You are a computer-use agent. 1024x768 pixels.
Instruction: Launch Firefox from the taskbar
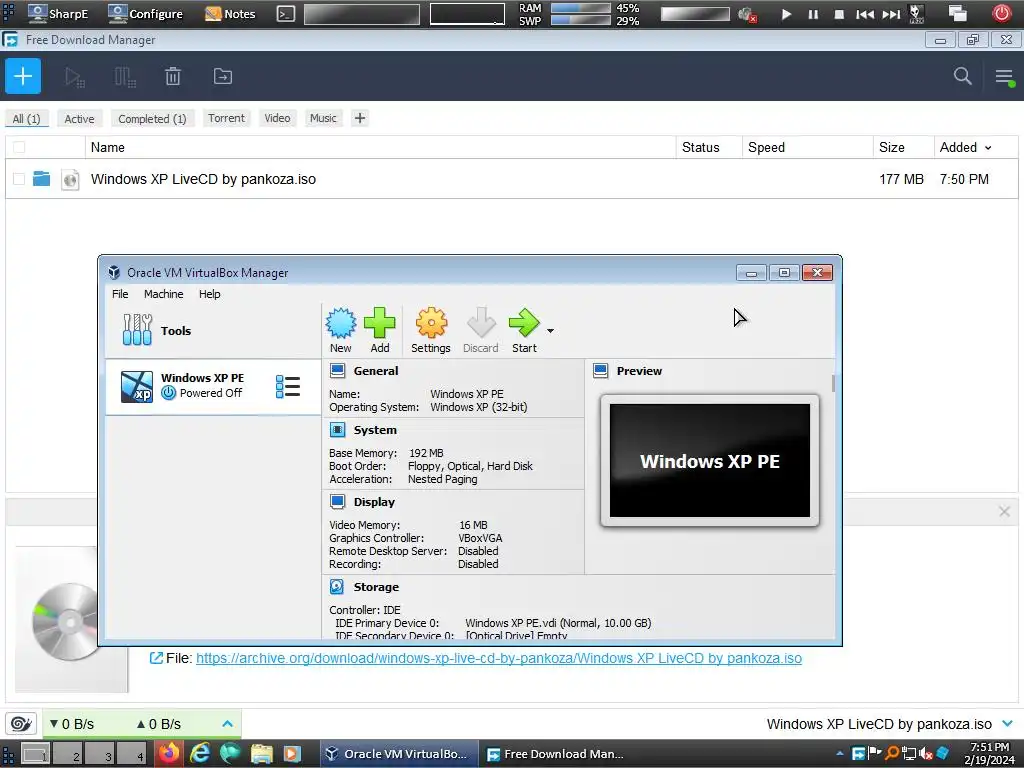click(x=169, y=754)
